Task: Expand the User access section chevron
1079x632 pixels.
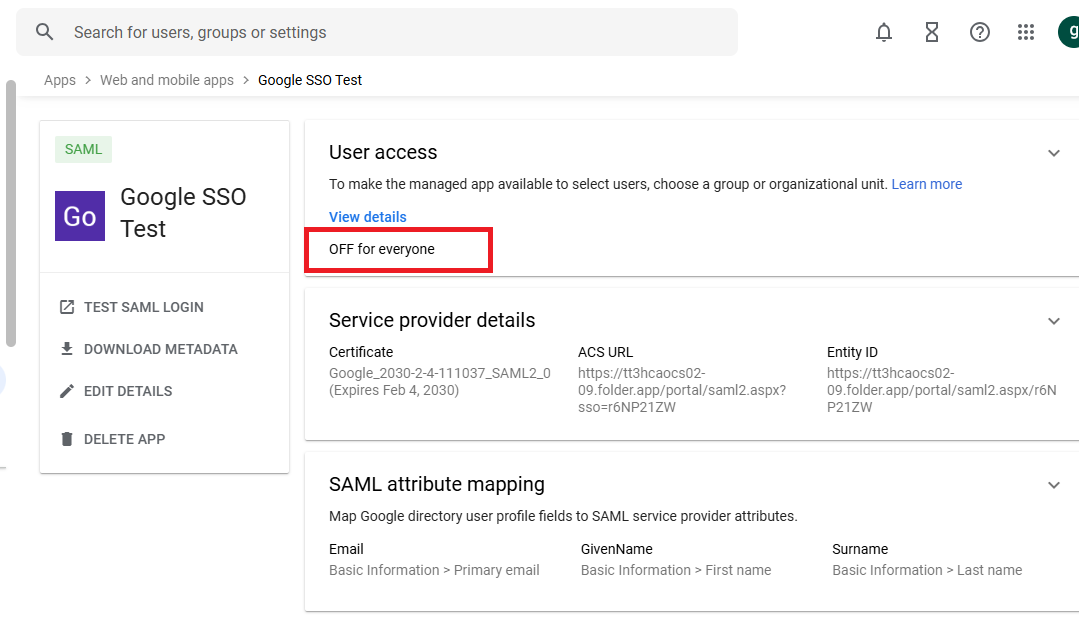Action: pyautogui.click(x=1054, y=153)
